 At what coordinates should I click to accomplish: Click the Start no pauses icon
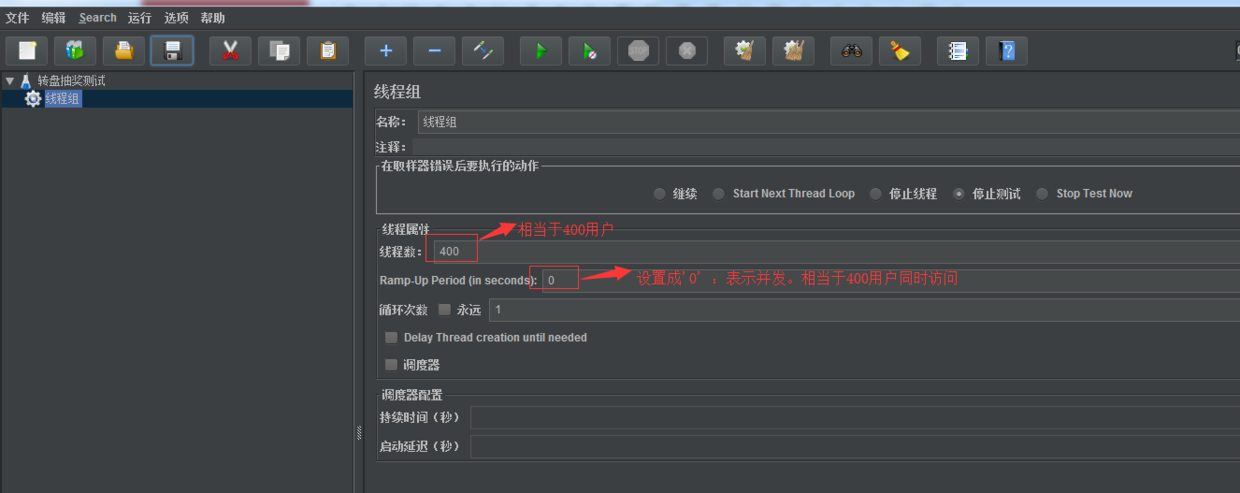[x=589, y=51]
